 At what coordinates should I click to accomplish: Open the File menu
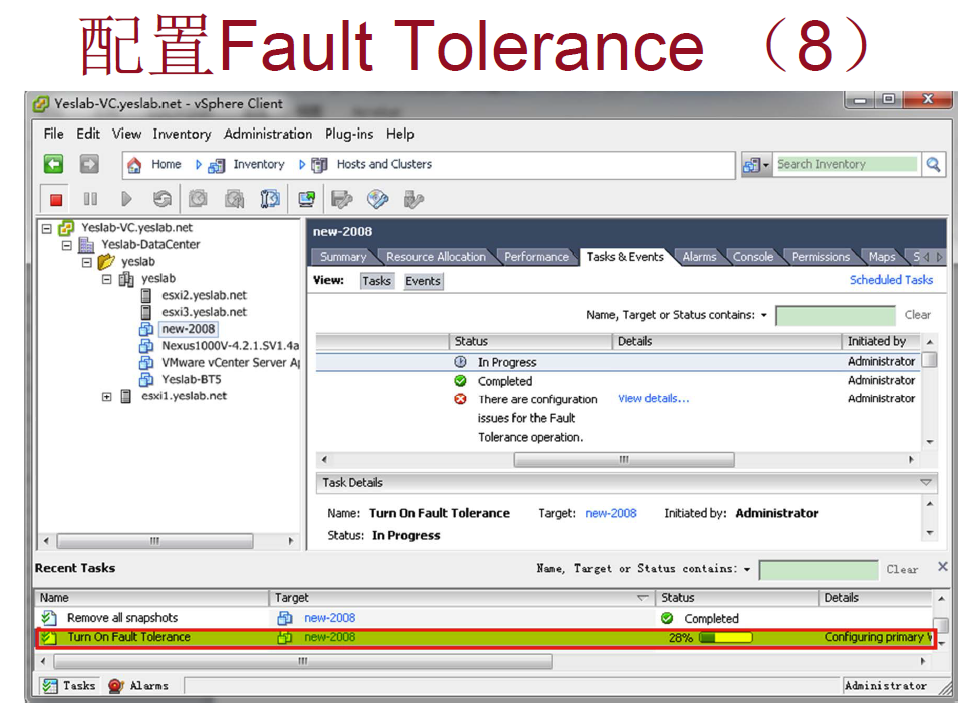tap(53, 134)
